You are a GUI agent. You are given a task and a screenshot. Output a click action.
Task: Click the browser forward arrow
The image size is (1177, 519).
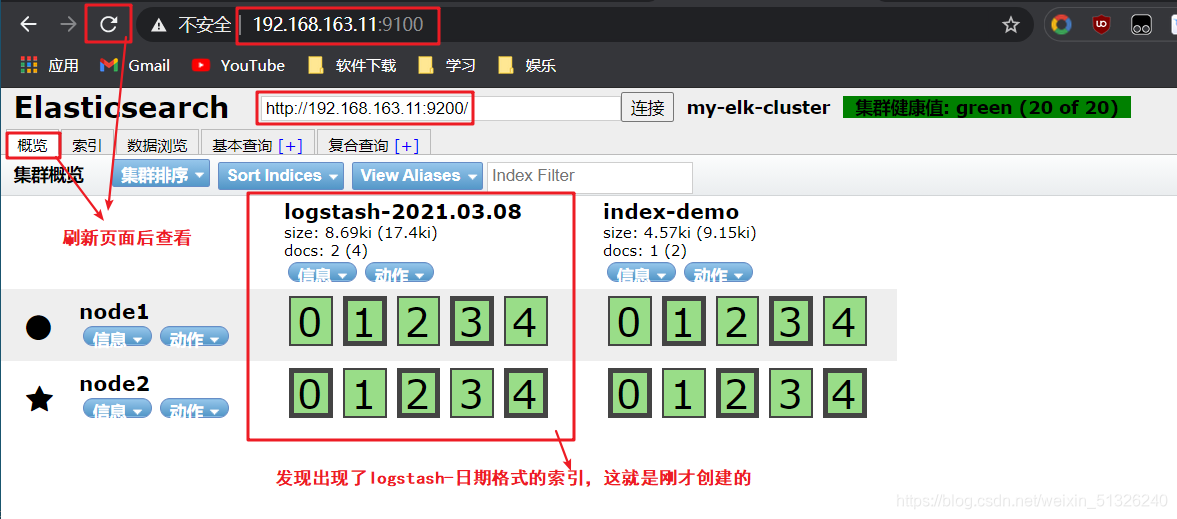[68, 25]
